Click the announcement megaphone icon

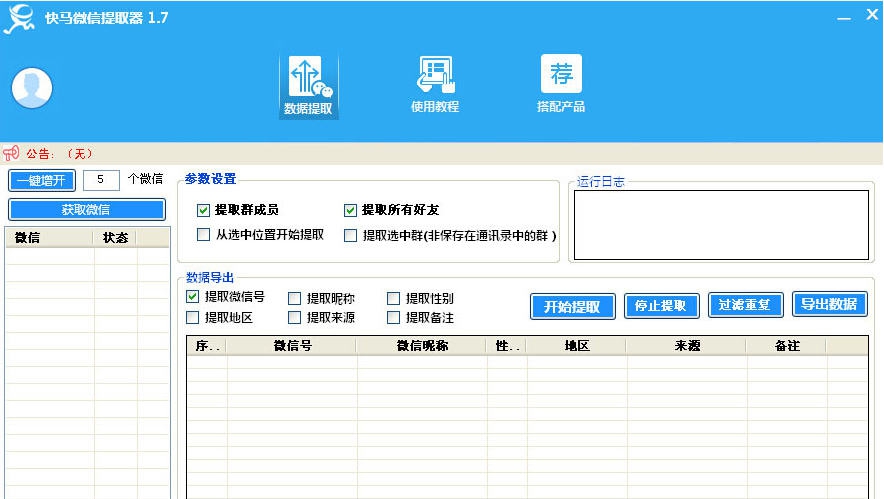coord(11,153)
